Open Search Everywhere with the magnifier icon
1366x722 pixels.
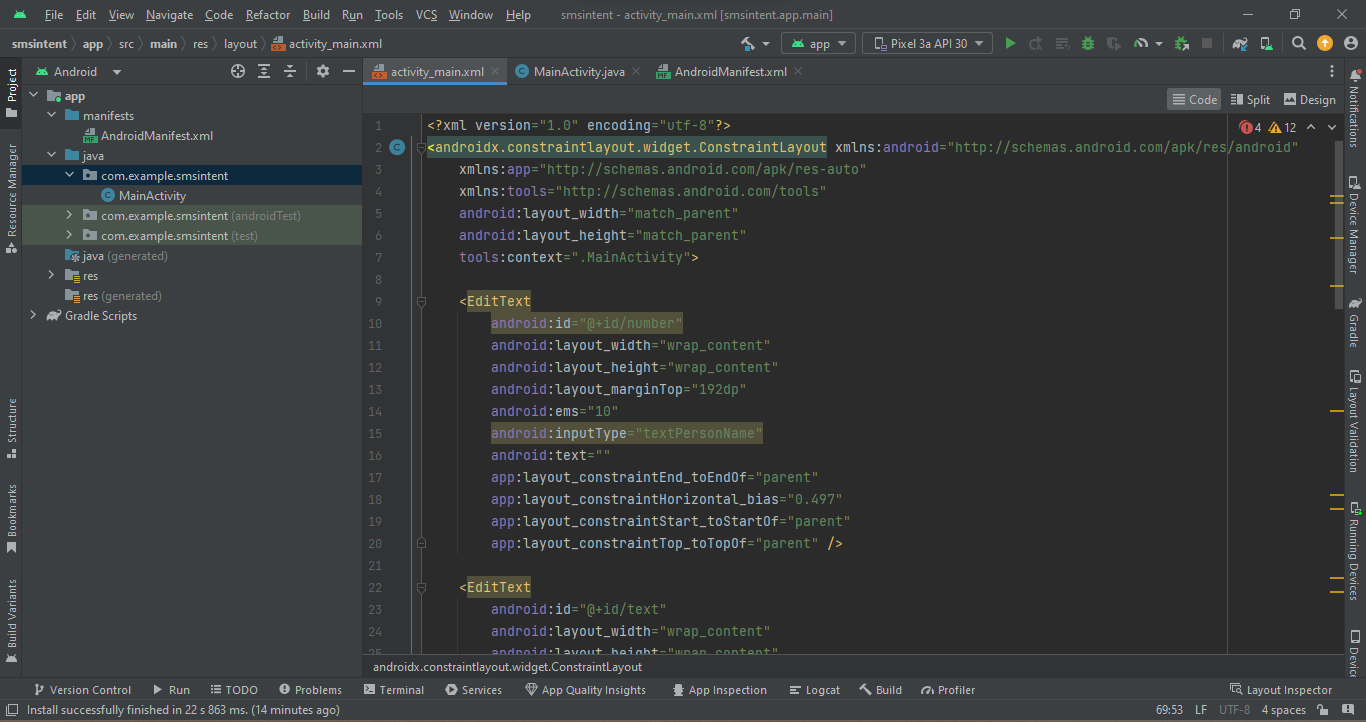point(1297,43)
